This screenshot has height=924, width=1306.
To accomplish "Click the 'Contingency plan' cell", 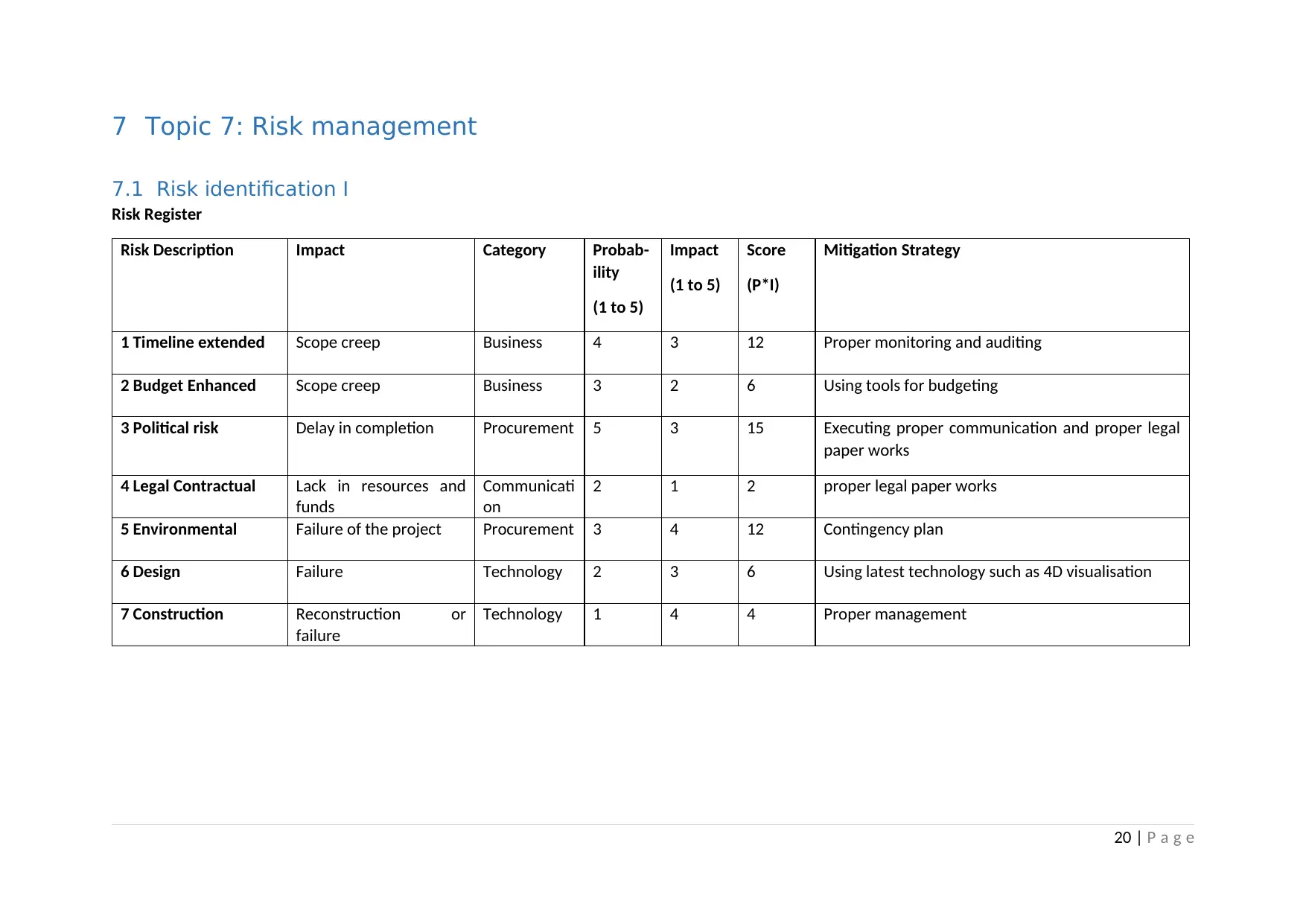I will point(1002,539).
